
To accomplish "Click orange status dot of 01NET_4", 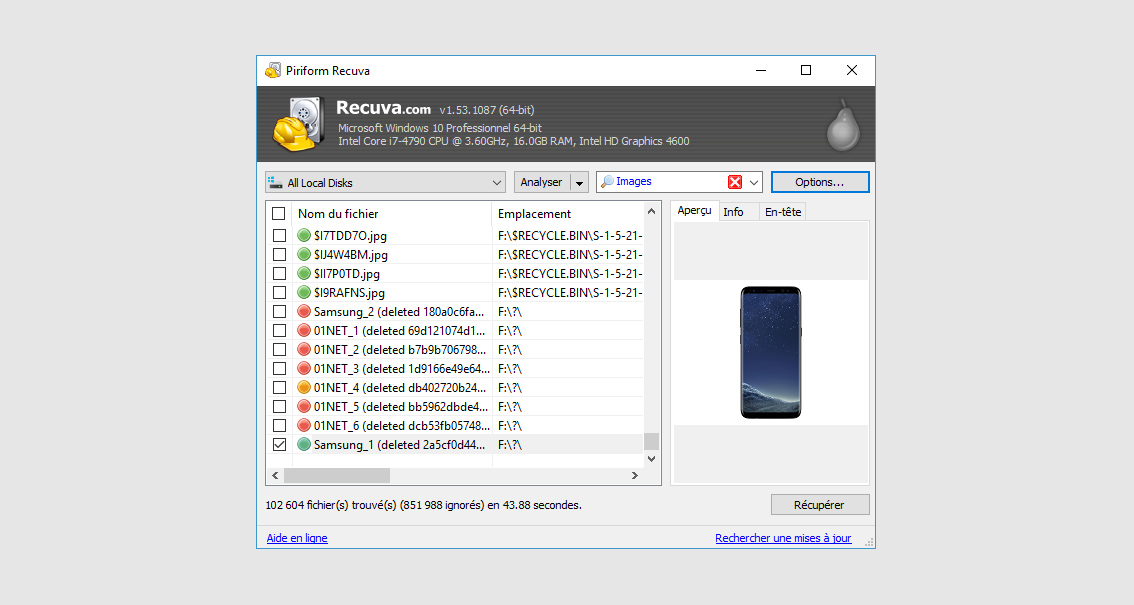I will (x=304, y=387).
